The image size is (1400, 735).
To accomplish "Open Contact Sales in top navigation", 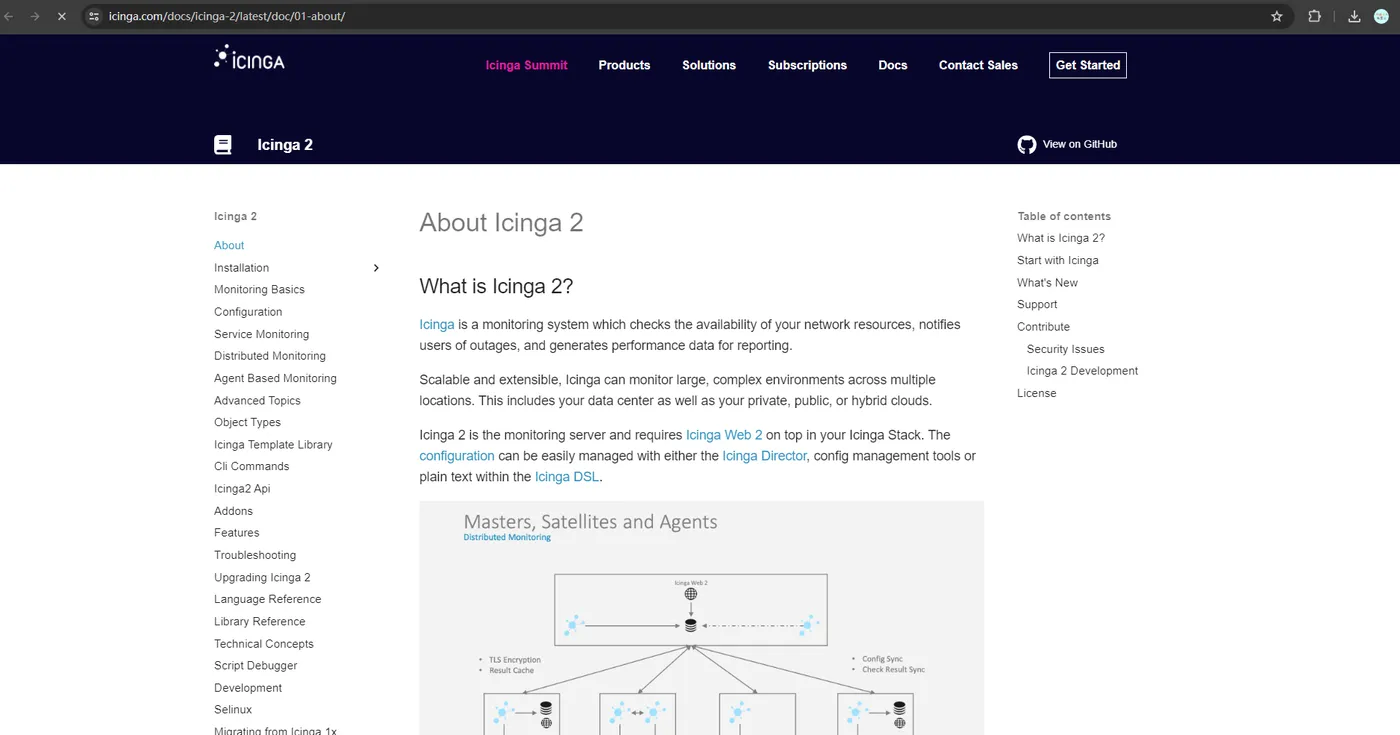I will 978,65.
